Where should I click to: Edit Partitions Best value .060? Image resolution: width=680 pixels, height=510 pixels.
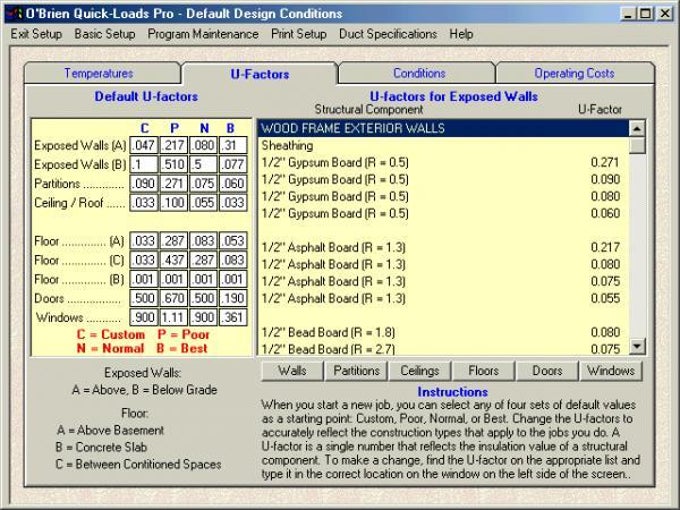[x=233, y=183]
